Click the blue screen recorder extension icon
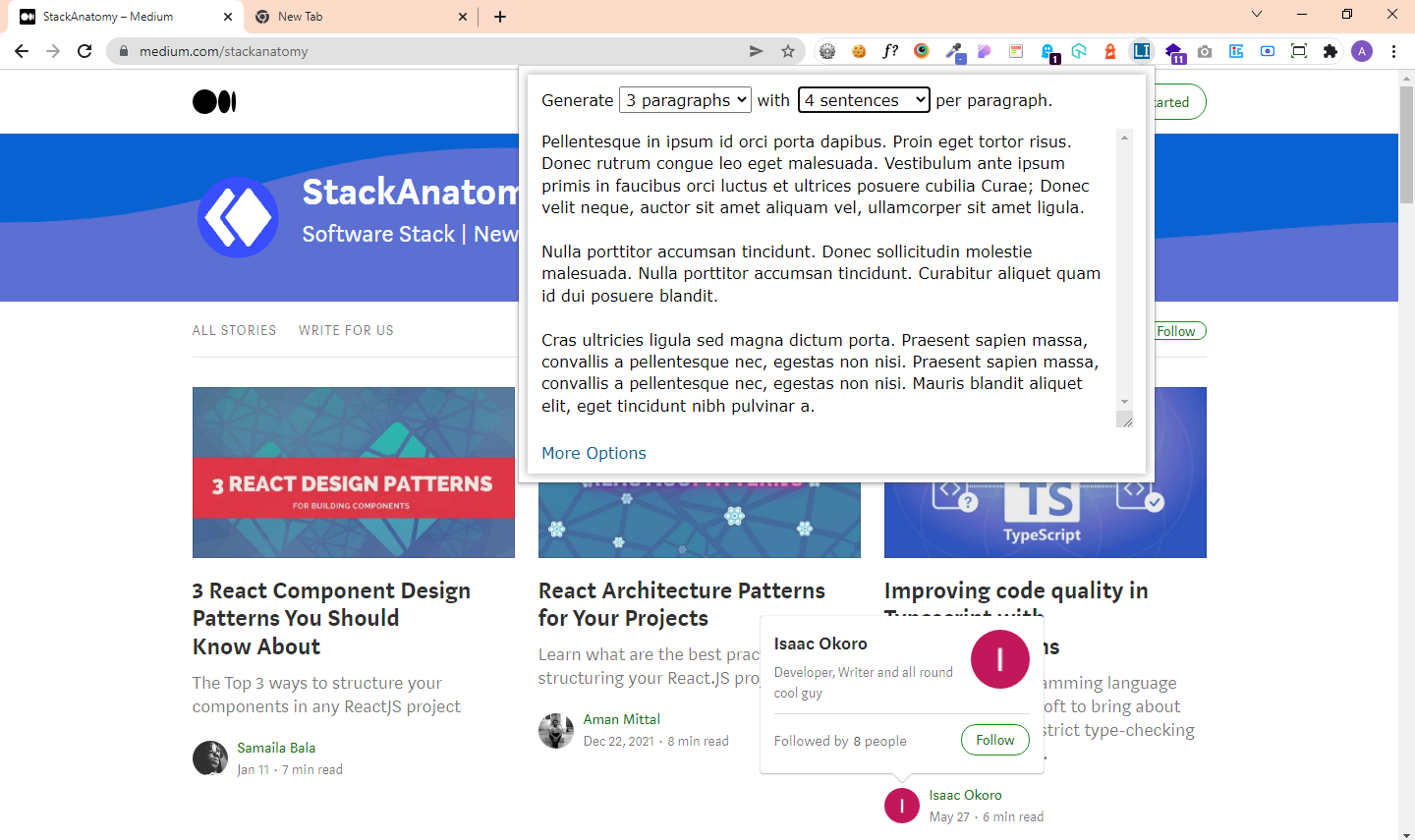 [1268, 51]
